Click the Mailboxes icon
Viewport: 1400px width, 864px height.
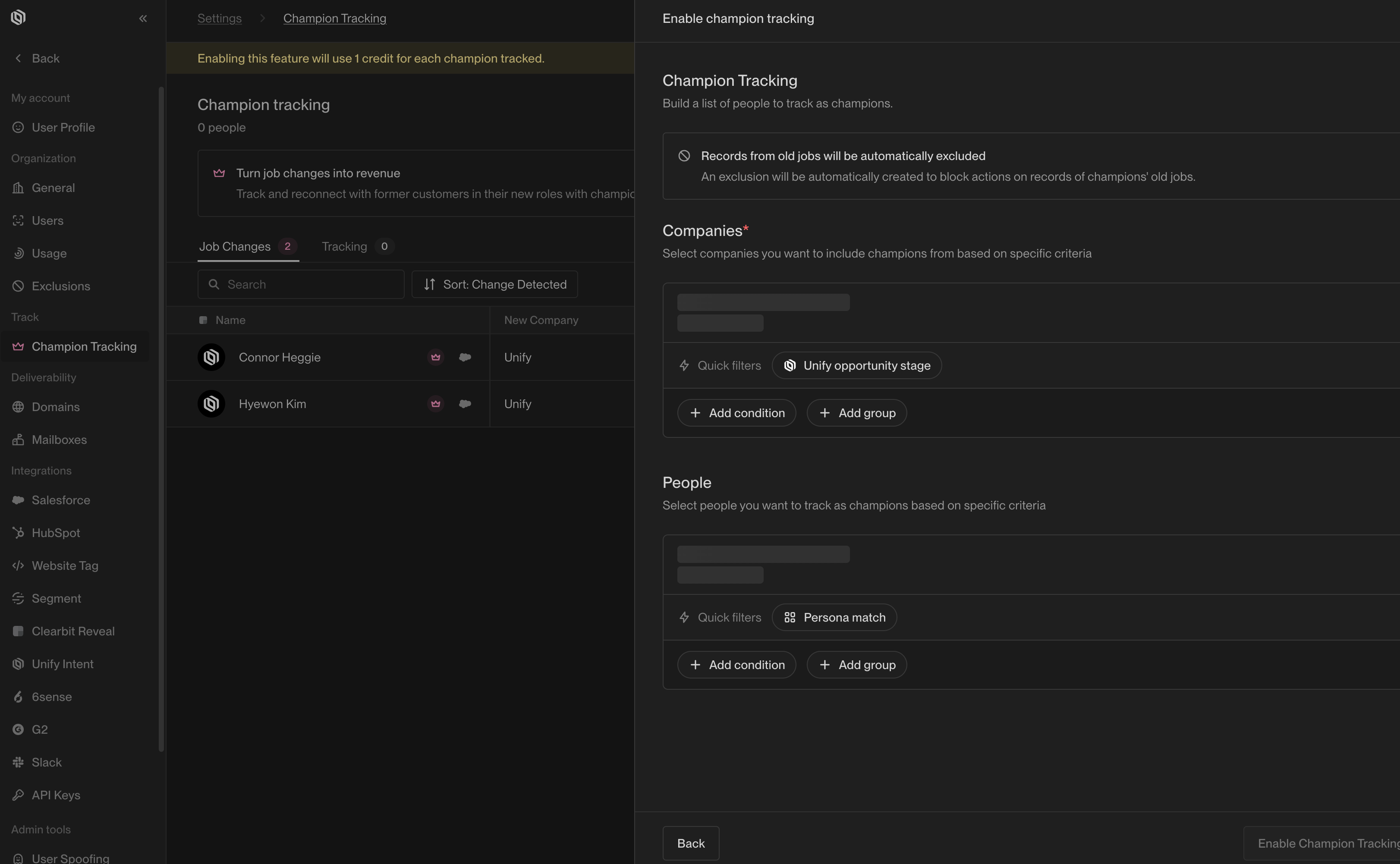(18, 440)
